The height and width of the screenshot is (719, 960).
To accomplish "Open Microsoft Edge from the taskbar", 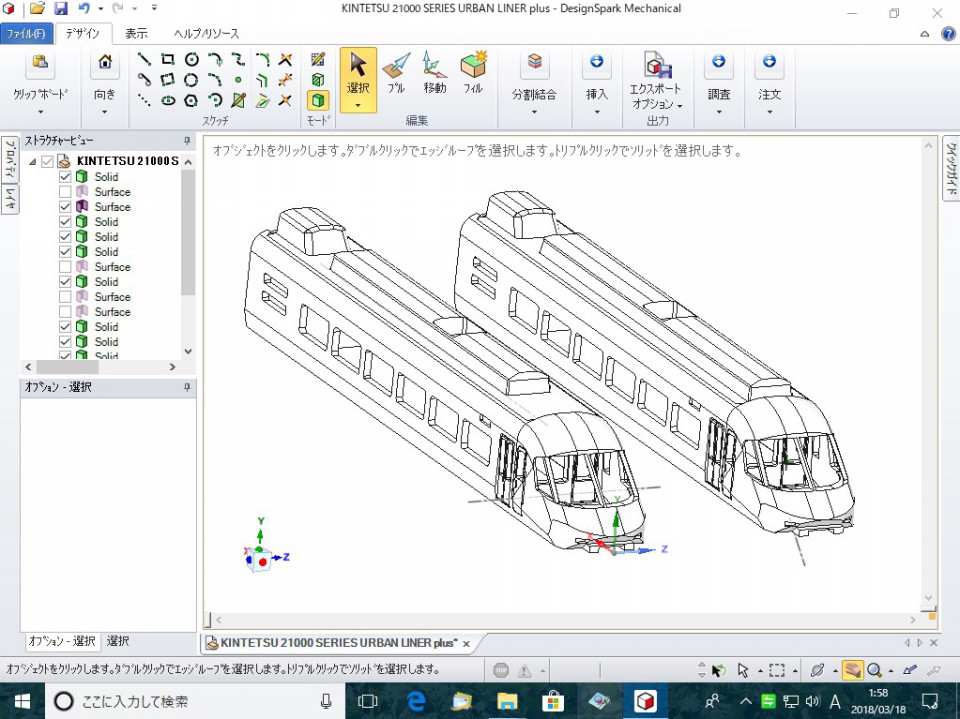I will [416, 701].
